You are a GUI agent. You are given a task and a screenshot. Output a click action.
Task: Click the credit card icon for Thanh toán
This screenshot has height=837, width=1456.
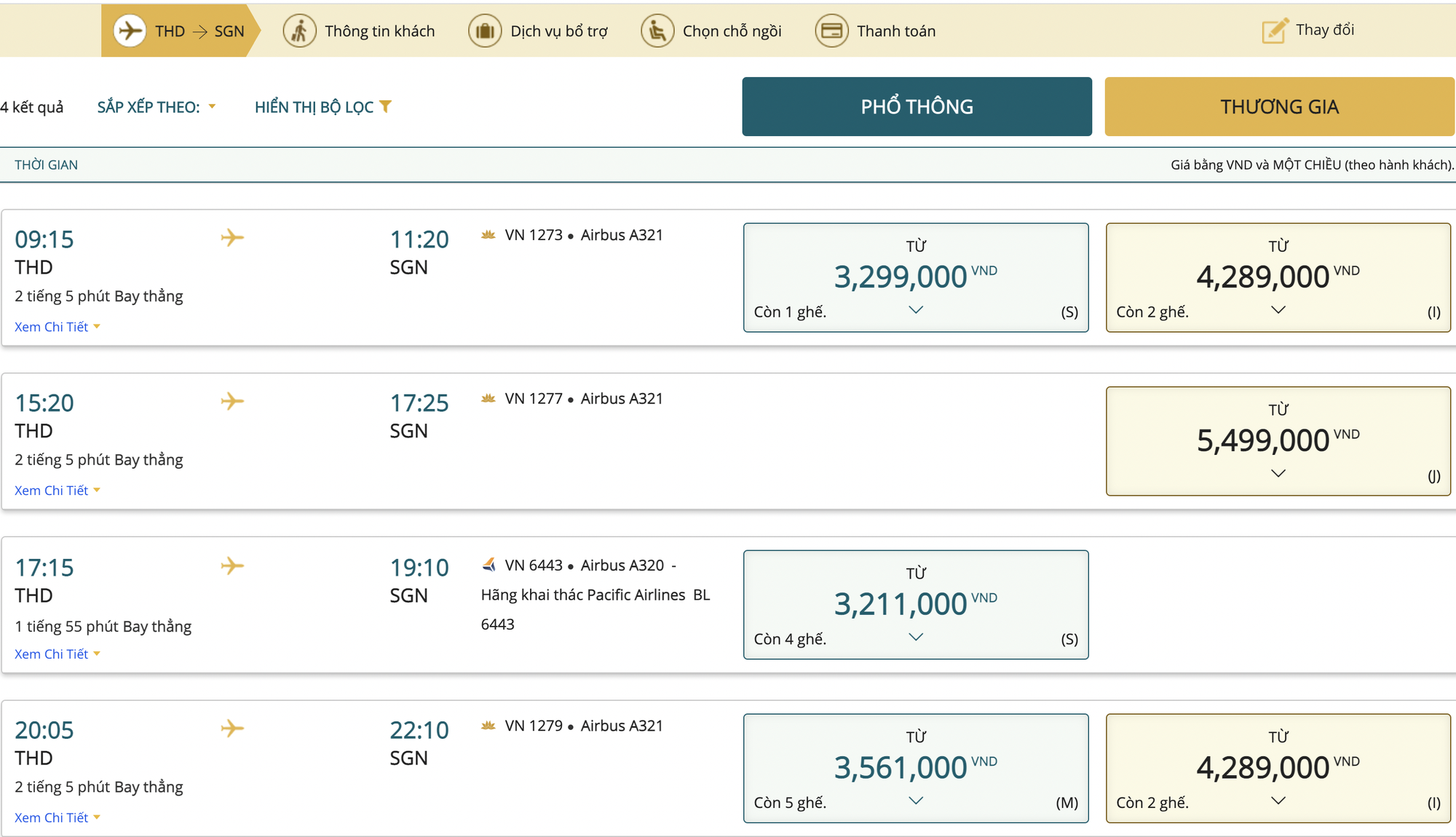831,31
